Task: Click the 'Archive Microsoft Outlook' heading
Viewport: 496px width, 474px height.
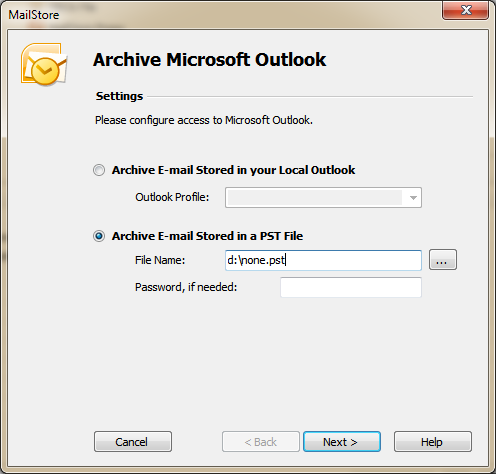Action: (x=210, y=60)
